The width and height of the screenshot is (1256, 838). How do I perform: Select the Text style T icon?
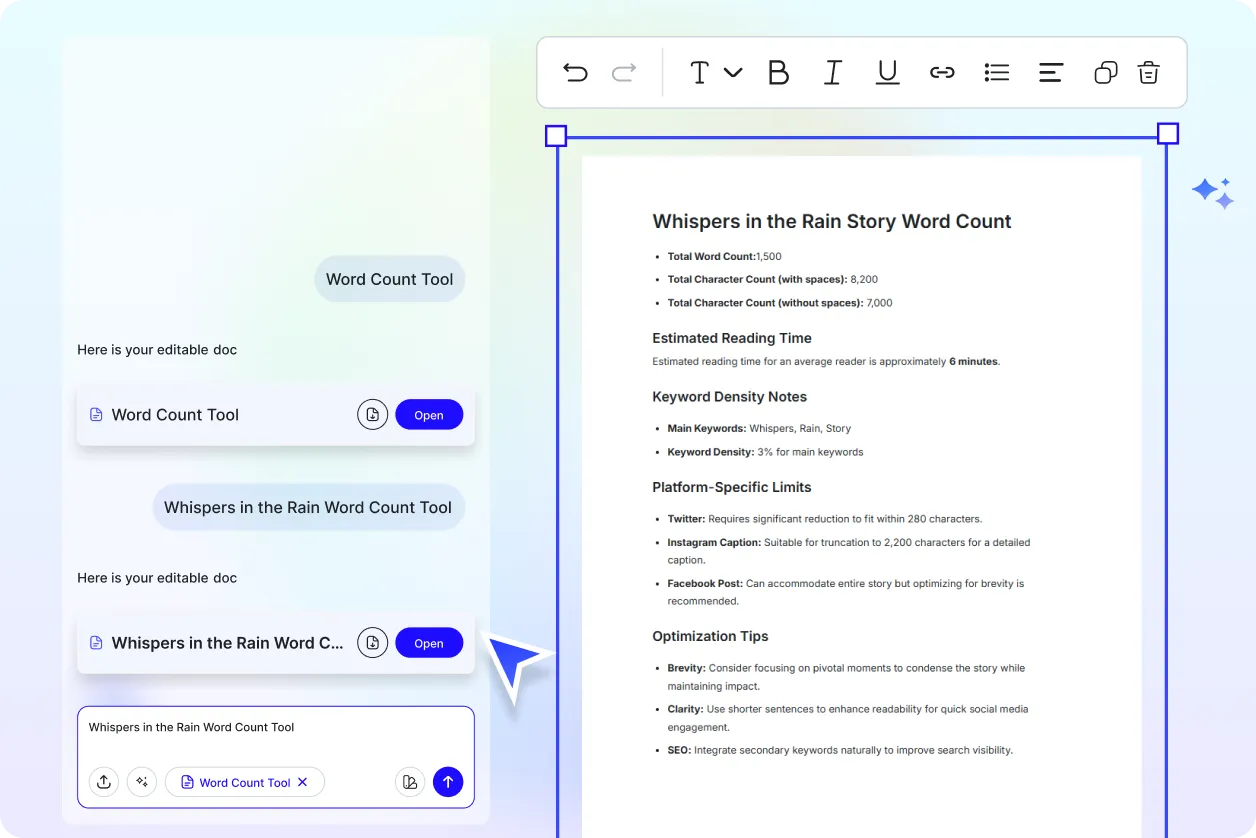[x=700, y=72]
